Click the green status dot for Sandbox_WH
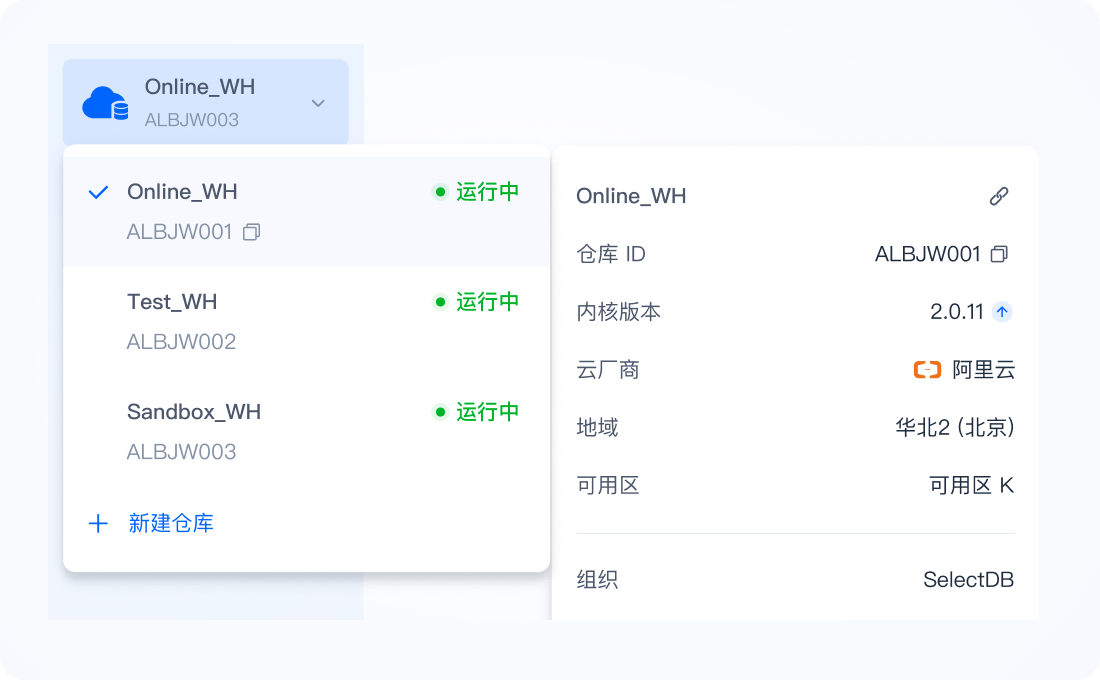1100x680 pixels. (x=442, y=411)
